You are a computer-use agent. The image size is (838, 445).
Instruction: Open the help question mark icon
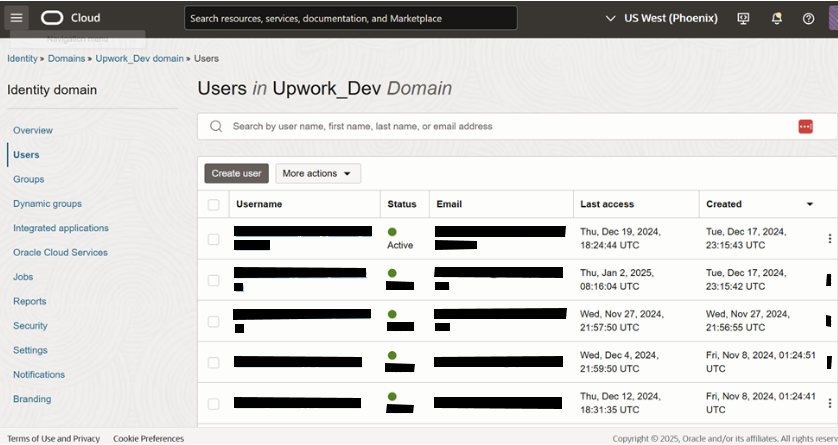tap(809, 19)
